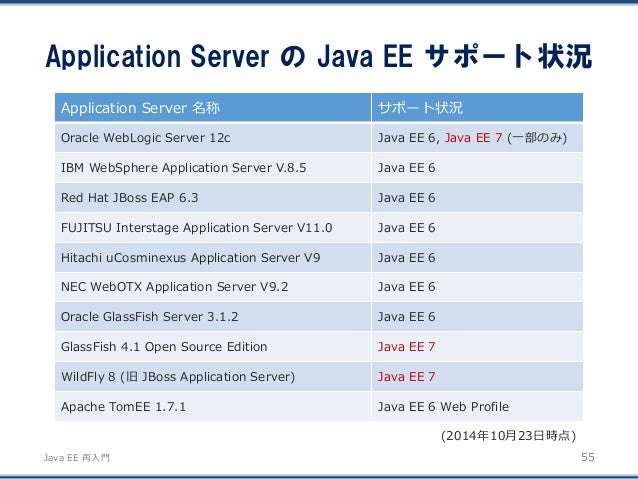The width and height of the screenshot is (638, 479).
Task: Select "Hitachi uCosminexus Application Server V9" cell
Action: [213, 258]
